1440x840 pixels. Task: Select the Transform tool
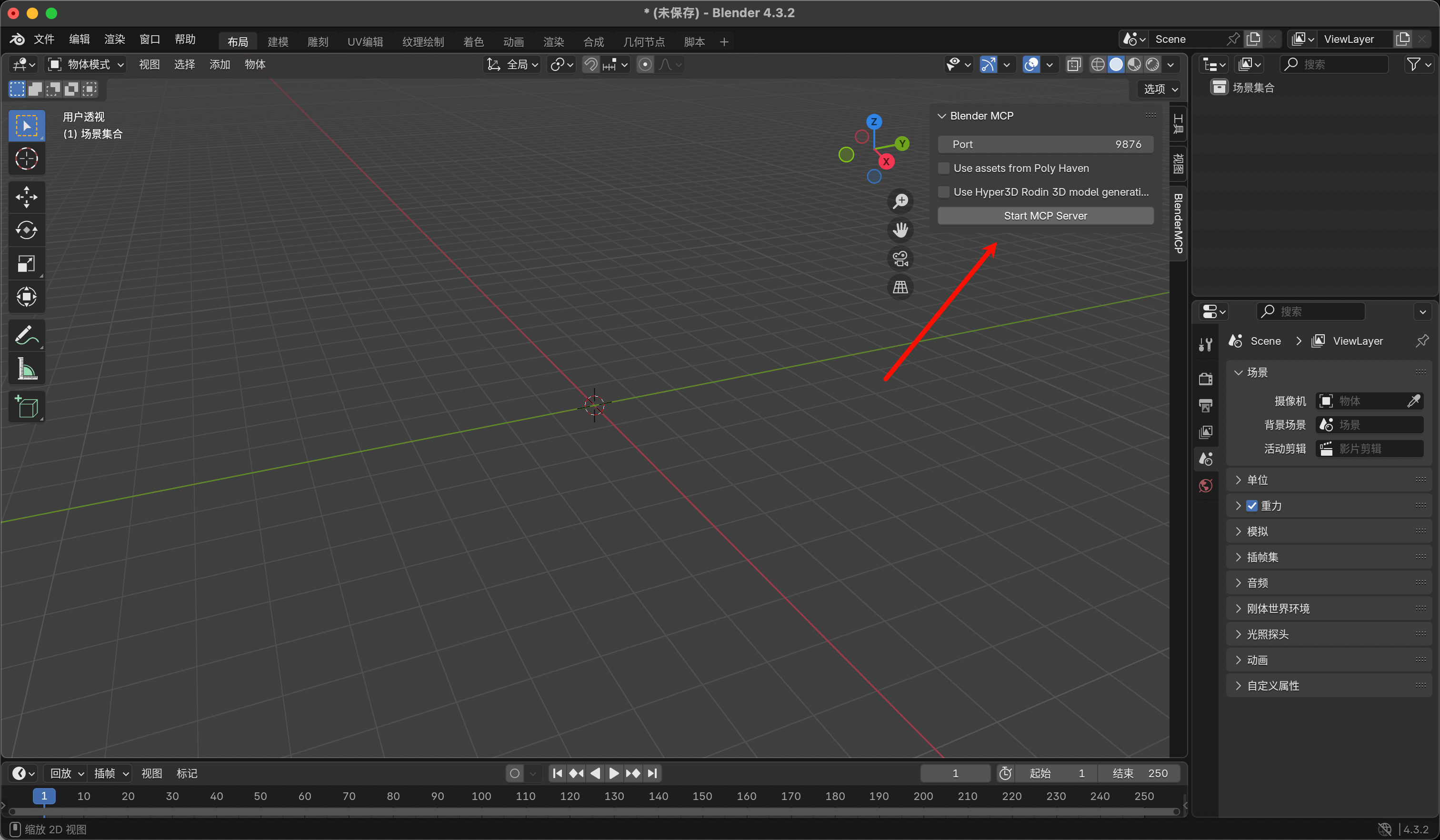pyautogui.click(x=26, y=297)
